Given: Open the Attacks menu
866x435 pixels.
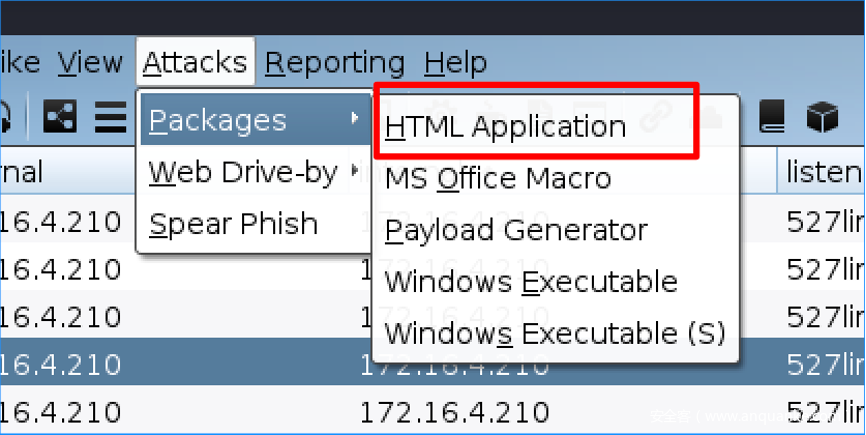Looking at the screenshot, I should point(195,63).
